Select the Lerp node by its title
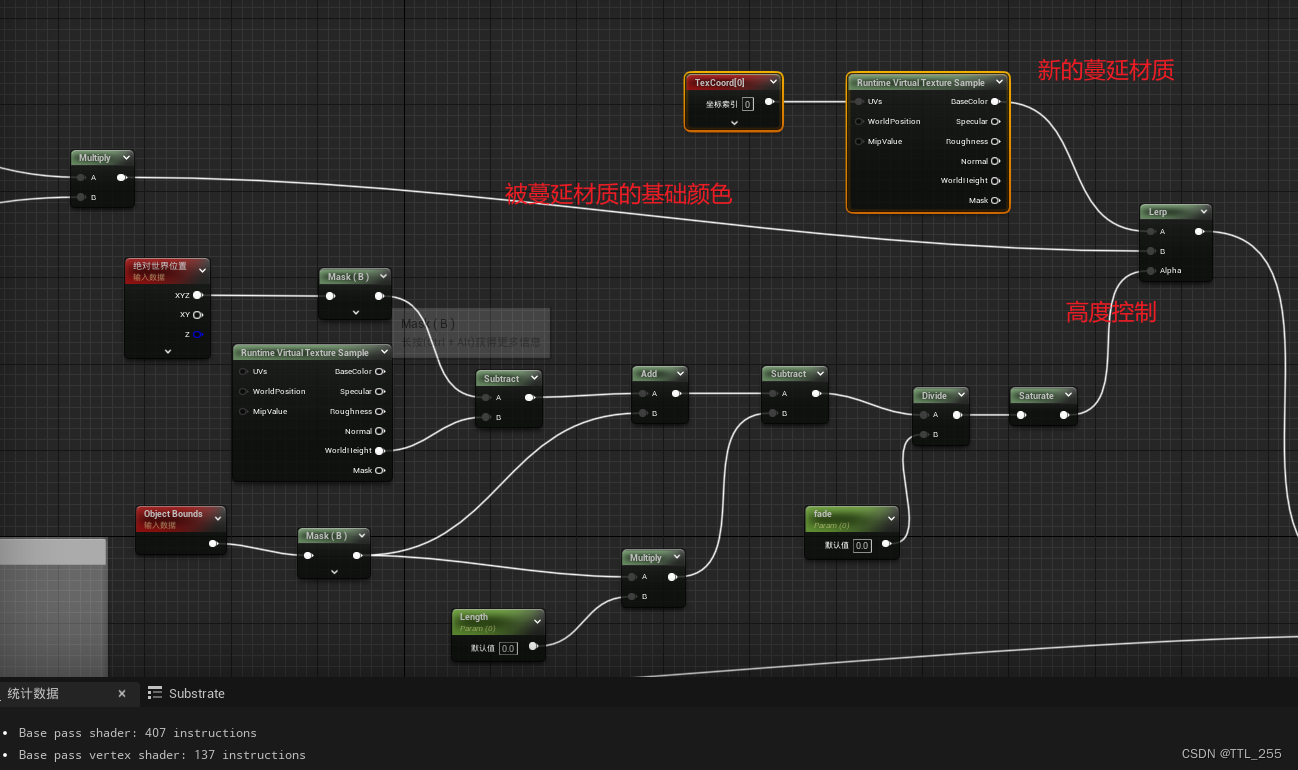Screen dimensions: 1298x770 click(1158, 212)
